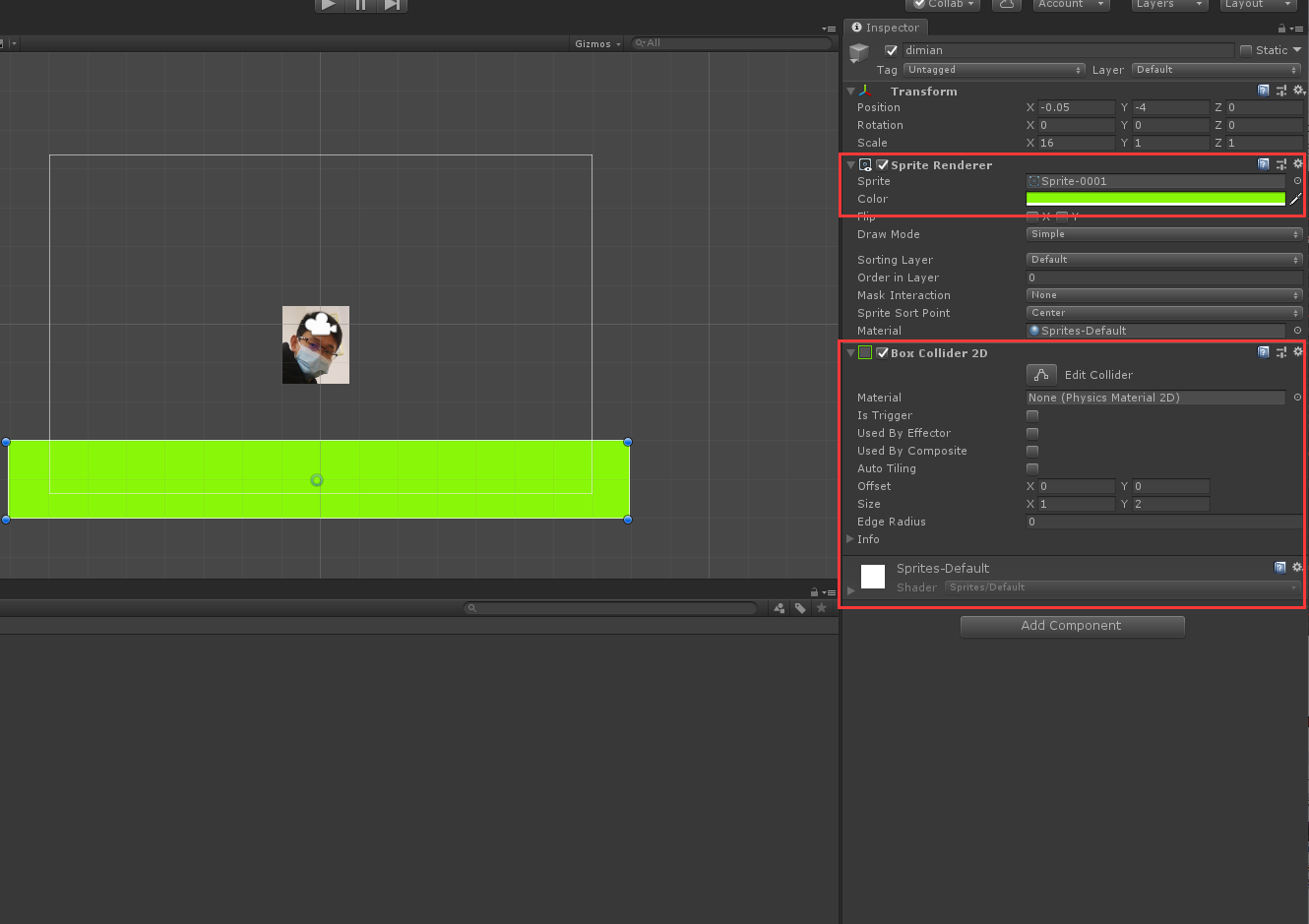The image size is (1309, 924).
Task: Click the Sprite Renderer help icon
Action: [x=1264, y=164]
